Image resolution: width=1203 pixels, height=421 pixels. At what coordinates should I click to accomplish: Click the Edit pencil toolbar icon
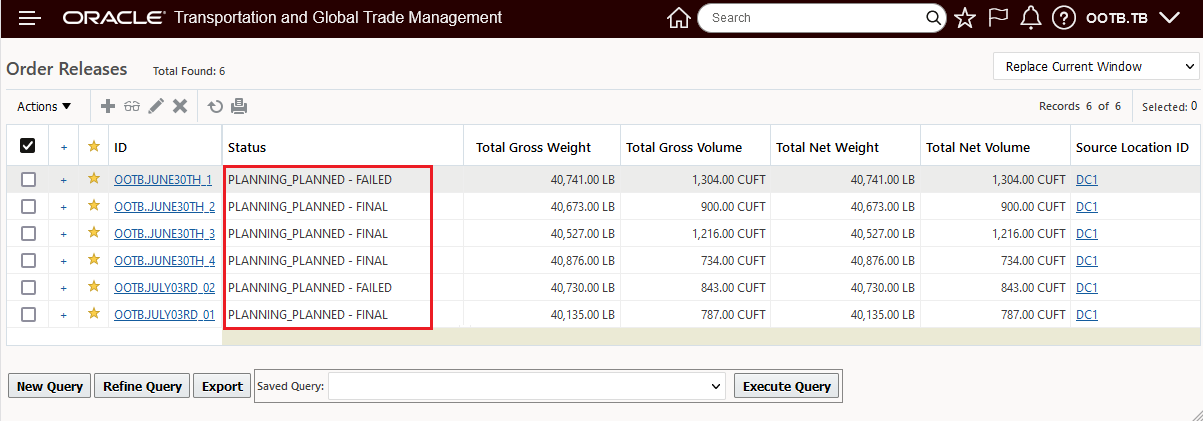(156, 106)
